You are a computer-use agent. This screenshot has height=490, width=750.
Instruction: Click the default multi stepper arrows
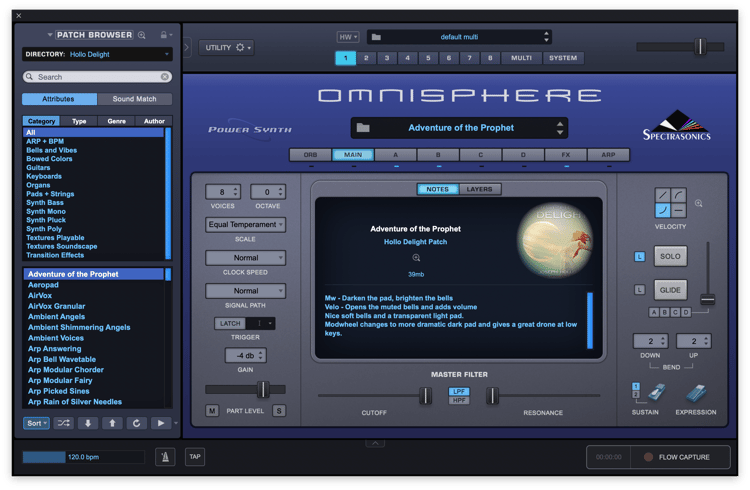click(546, 37)
